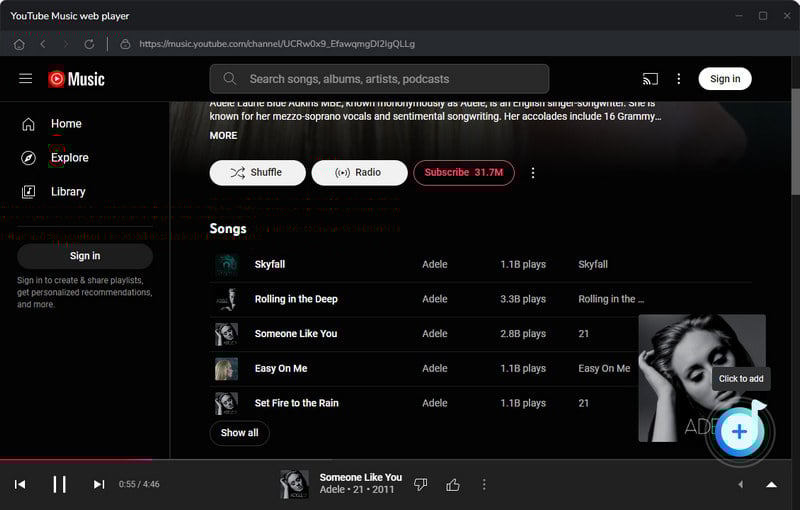
Task: Open the Cast to device icon
Action: tap(650, 79)
